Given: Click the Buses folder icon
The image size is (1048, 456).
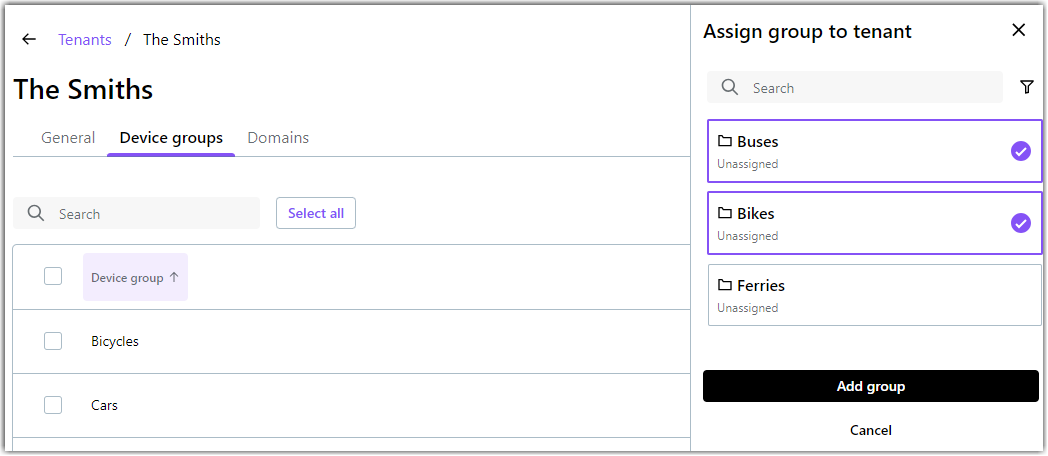Looking at the screenshot, I should click(725, 141).
